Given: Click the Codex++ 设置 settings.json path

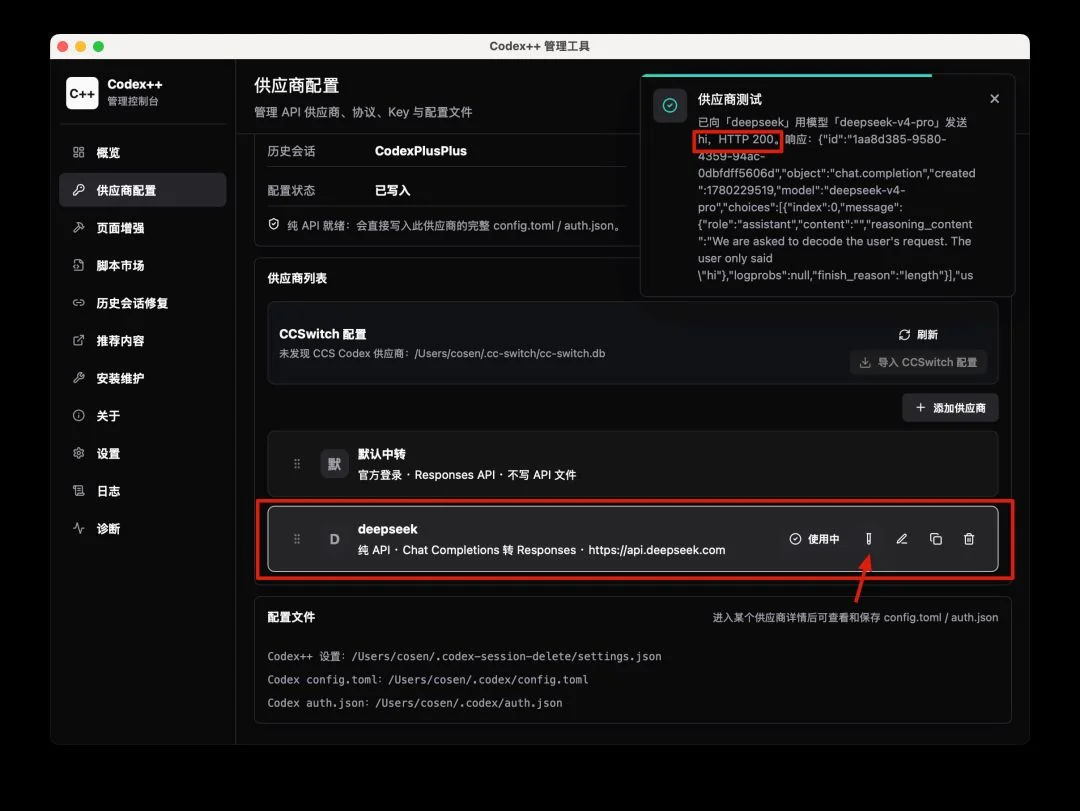Looking at the screenshot, I should point(464,656).
